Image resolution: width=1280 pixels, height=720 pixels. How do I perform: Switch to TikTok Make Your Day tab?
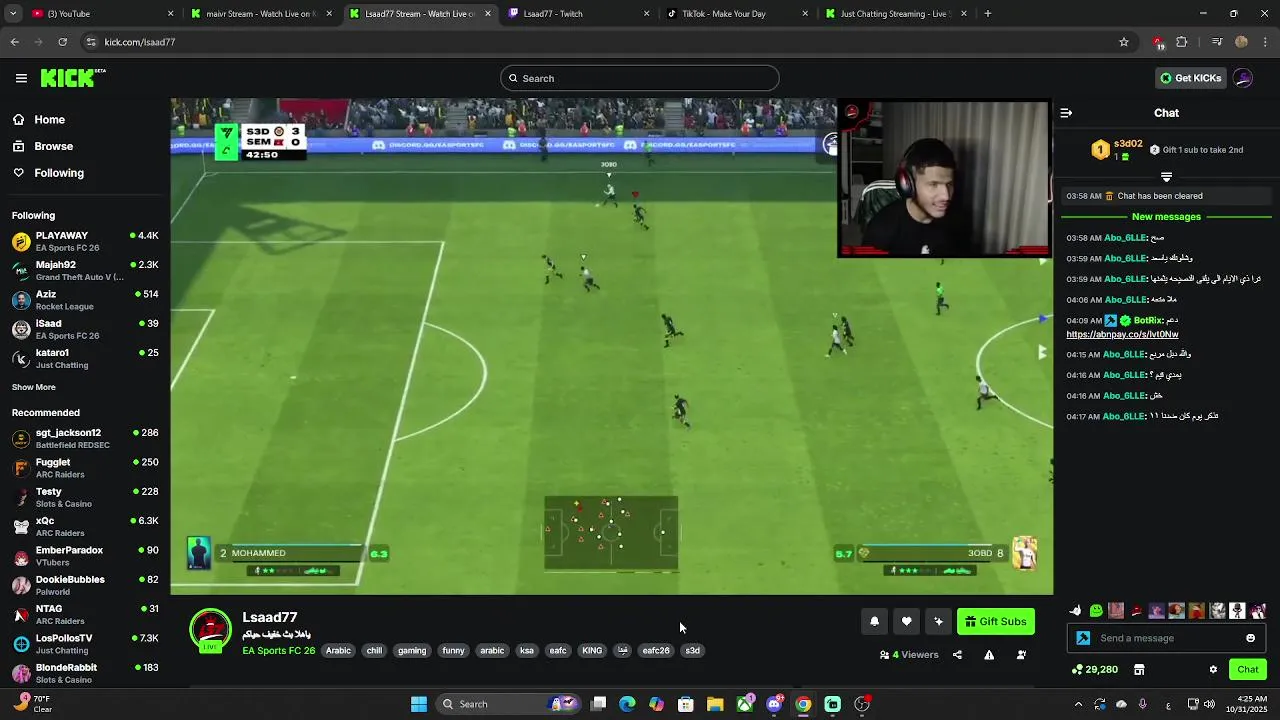tap(737, 14)
